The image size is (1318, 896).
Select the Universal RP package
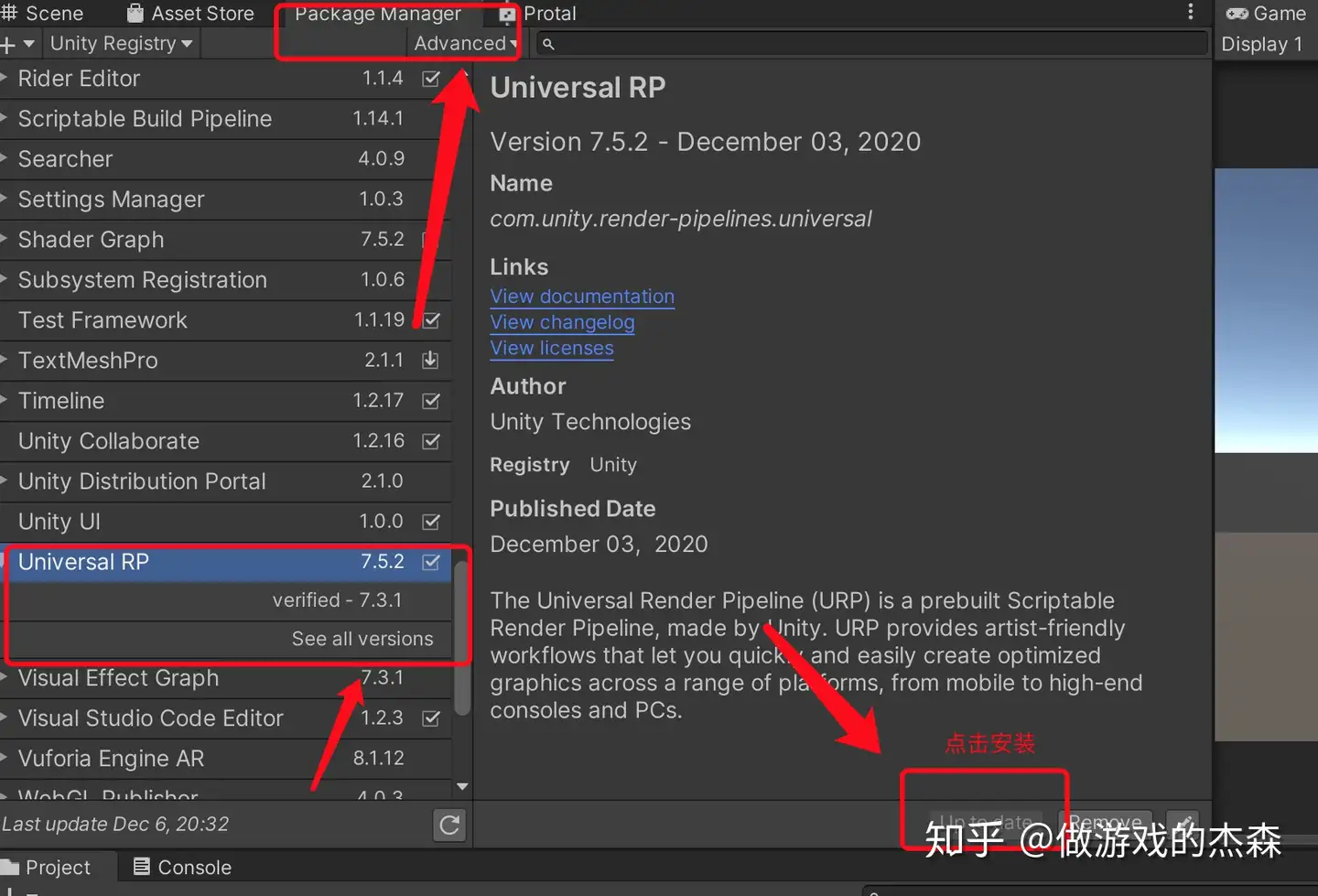[225, 562]
